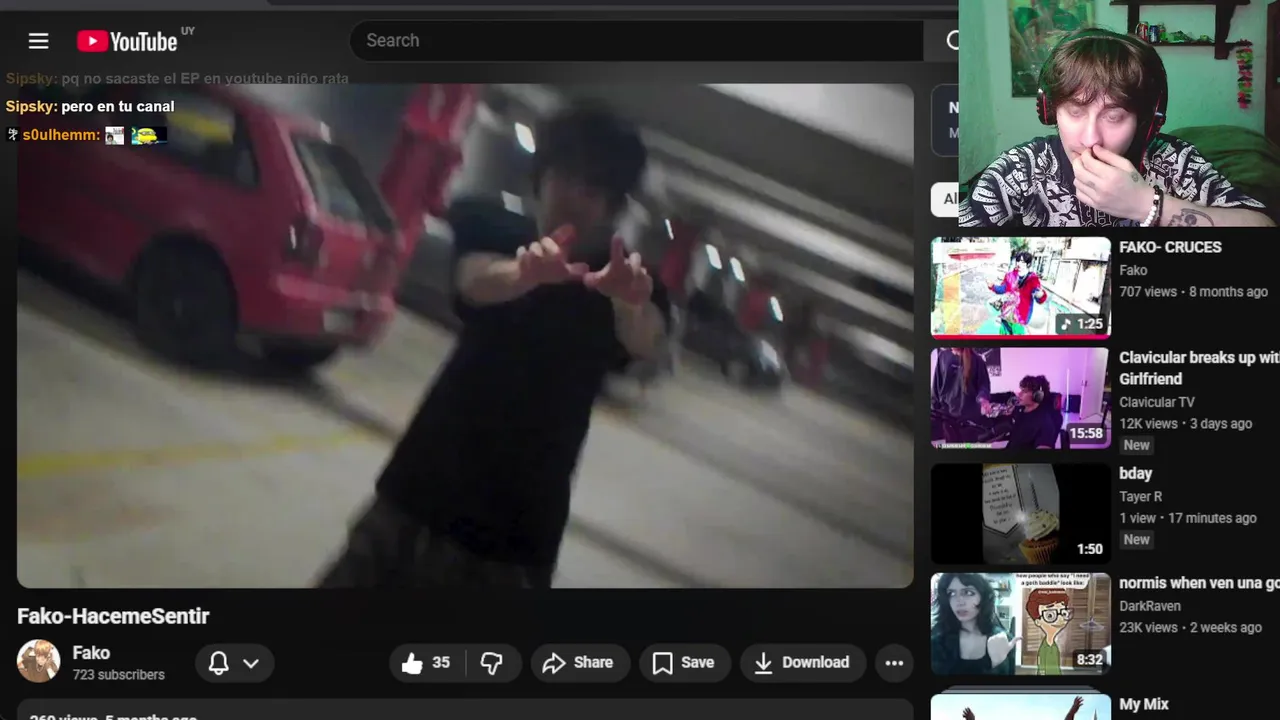Click the magnifier search button

pyautogui.click(x=950, y=41)
